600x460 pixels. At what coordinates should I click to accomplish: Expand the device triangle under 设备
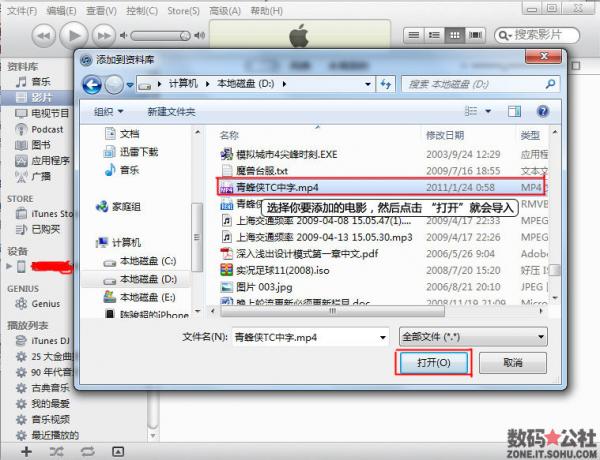click(x=9, y=266)
